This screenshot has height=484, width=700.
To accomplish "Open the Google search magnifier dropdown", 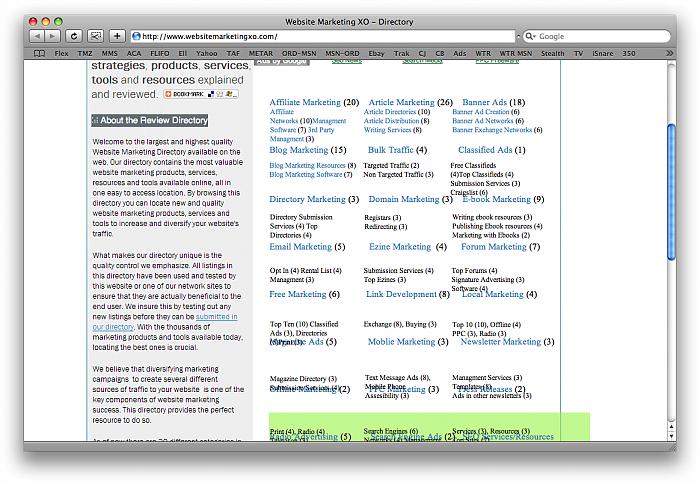I will [530, 36].
